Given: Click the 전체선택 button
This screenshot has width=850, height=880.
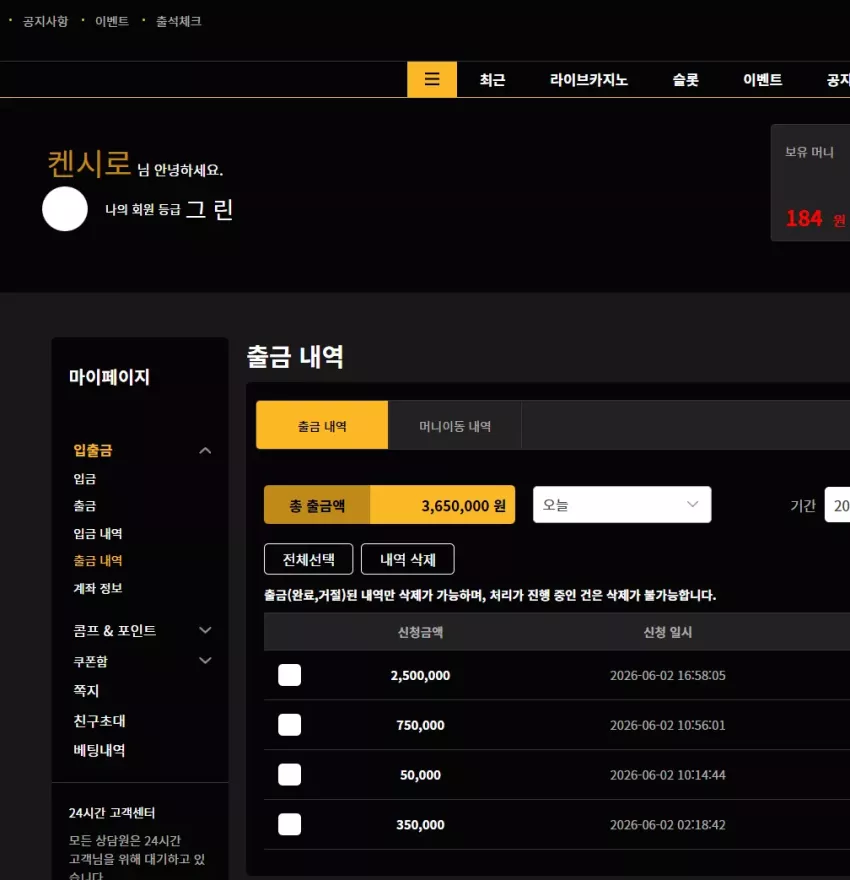Looking at the screenshot, I should [x=309, y=559].
